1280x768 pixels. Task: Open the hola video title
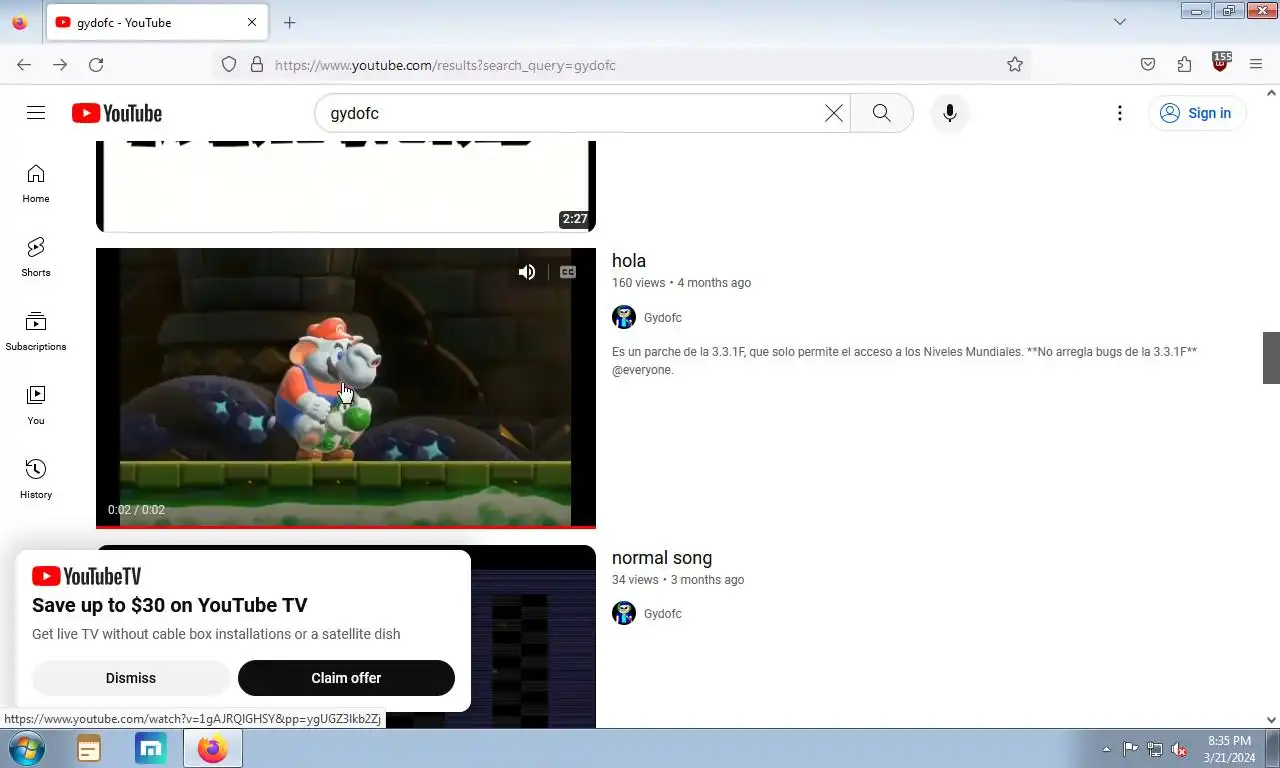point(629,261)
